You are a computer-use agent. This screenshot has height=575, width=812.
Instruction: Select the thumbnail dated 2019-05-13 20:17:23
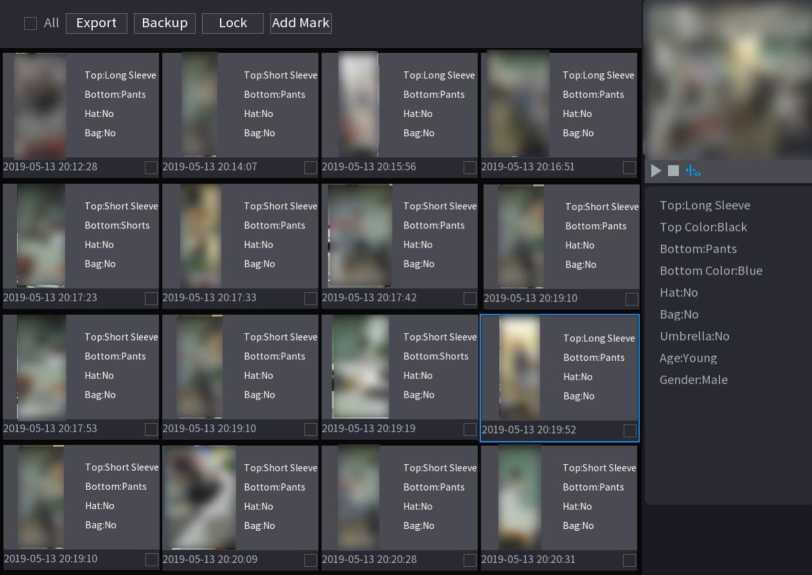tap(41, 236)
